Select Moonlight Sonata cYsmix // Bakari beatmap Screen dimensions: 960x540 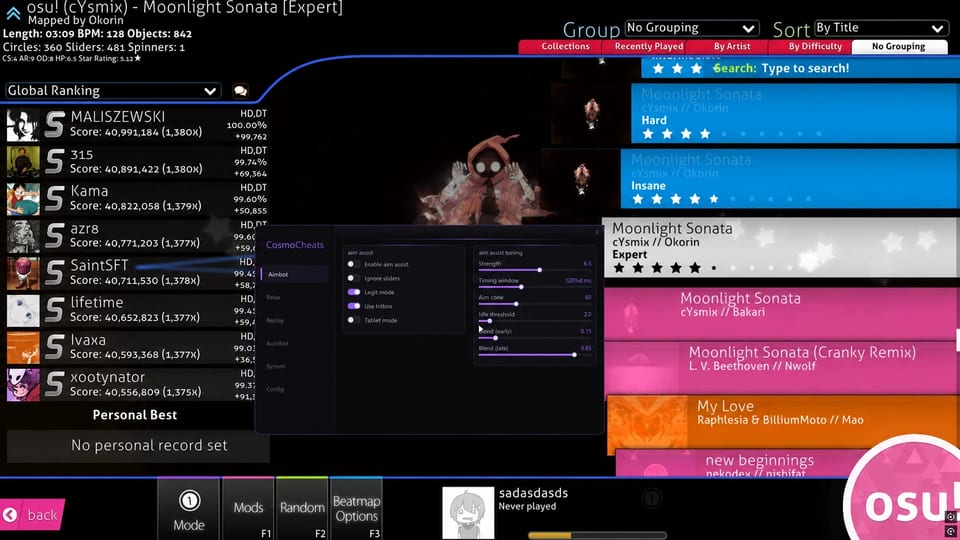pos(782,312)
